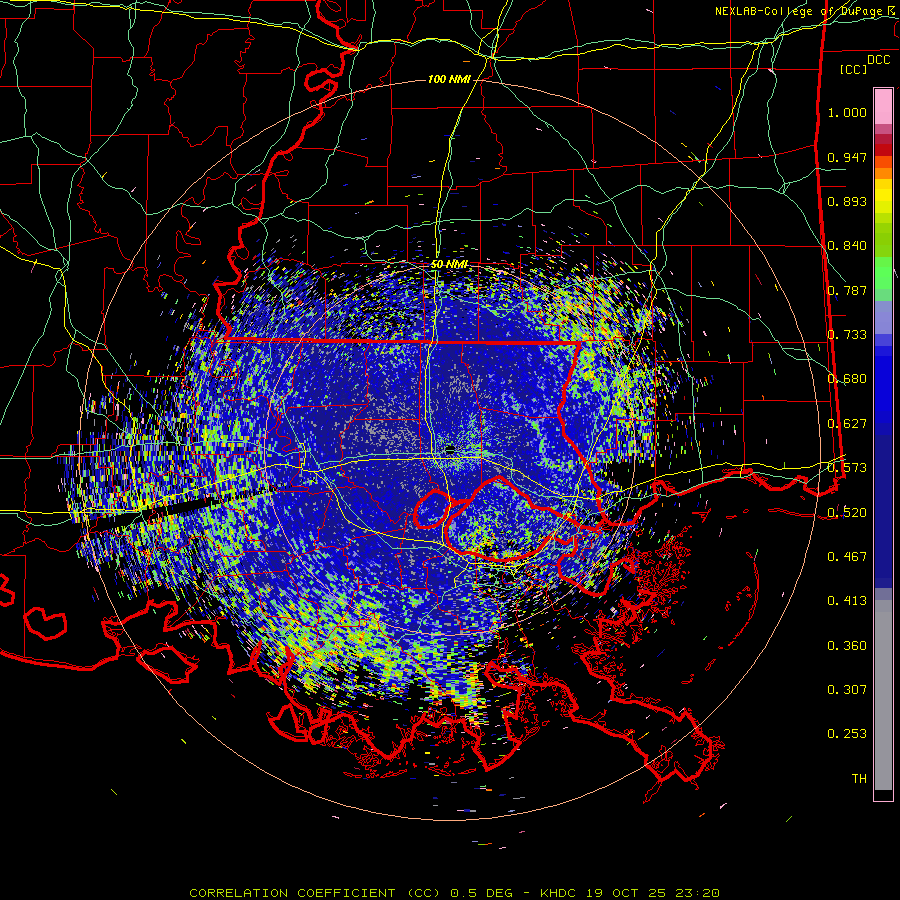Pick the black TH segment at color bar bottom
This screenshot has width=900, height=900.
coord(883,794)
